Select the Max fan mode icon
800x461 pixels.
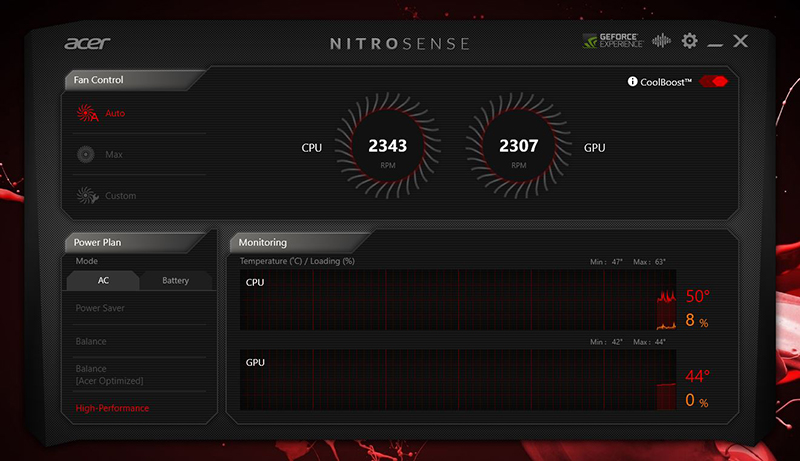[x=86, y=154]
